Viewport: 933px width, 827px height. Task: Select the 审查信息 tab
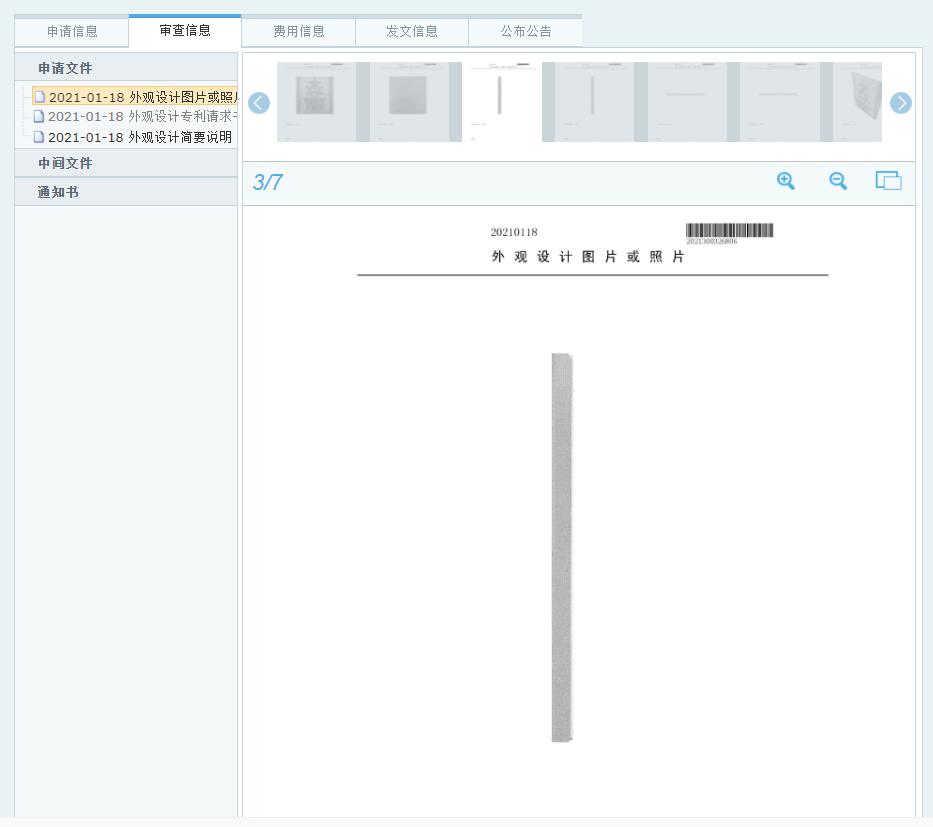click(185, 31)
